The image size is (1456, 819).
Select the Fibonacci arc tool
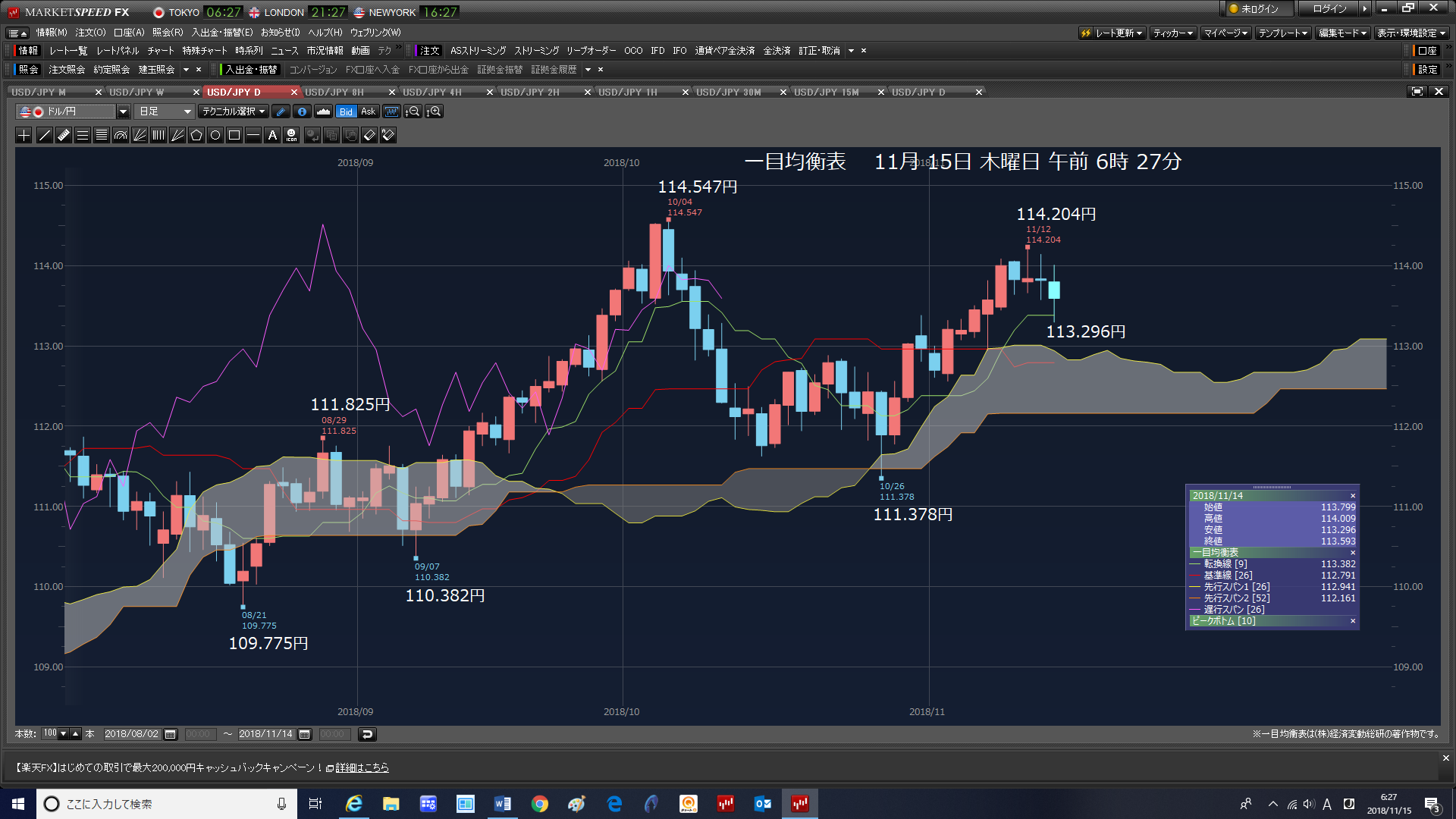point(121,136)
